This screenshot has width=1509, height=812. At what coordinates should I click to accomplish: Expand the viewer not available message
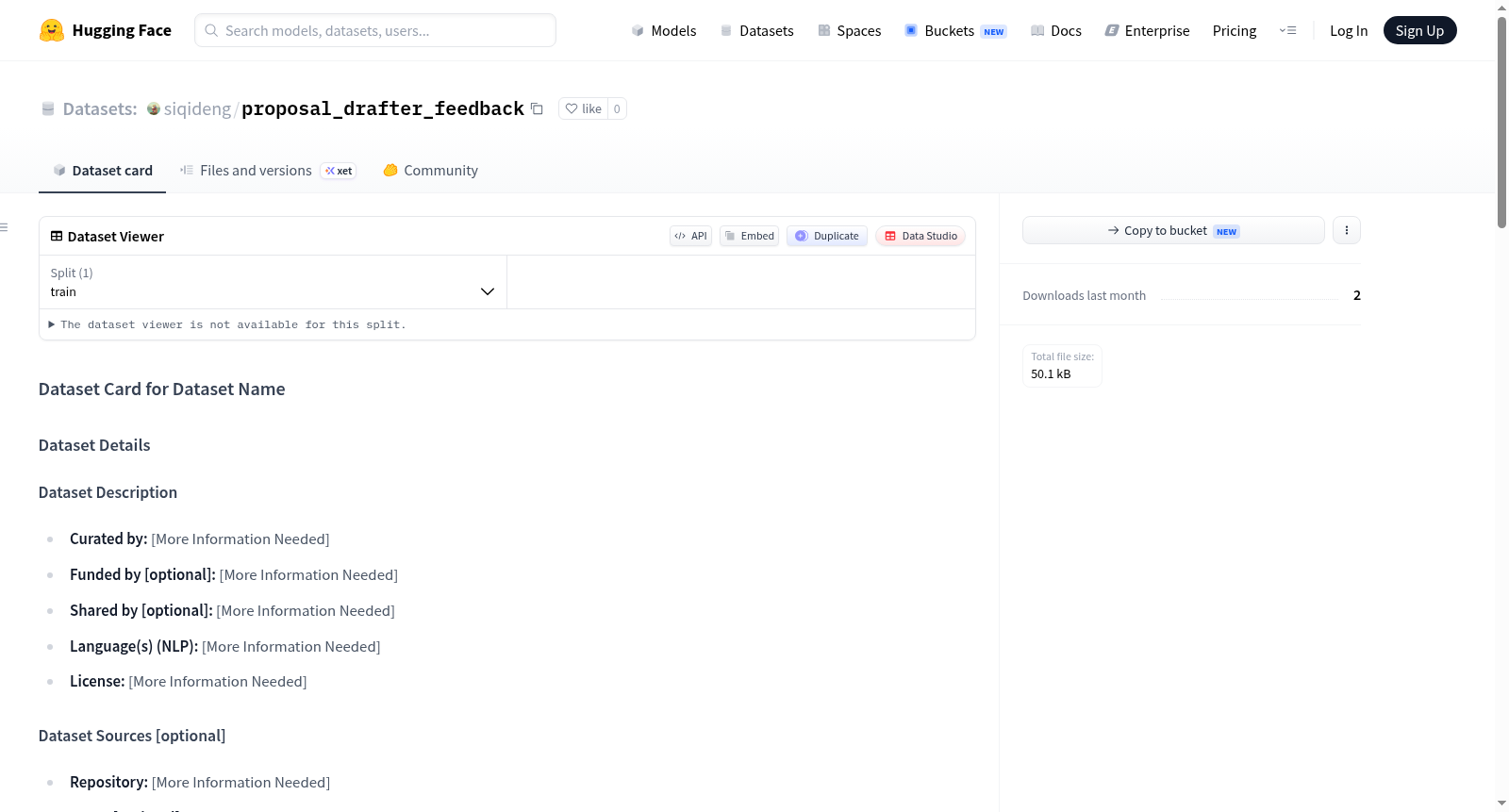(x=226, y=324)
